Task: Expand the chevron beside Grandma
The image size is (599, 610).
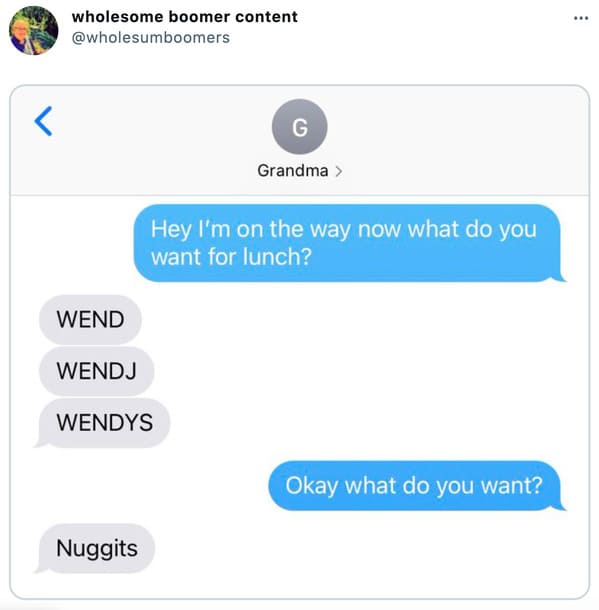Action: [x=339, y=171]
